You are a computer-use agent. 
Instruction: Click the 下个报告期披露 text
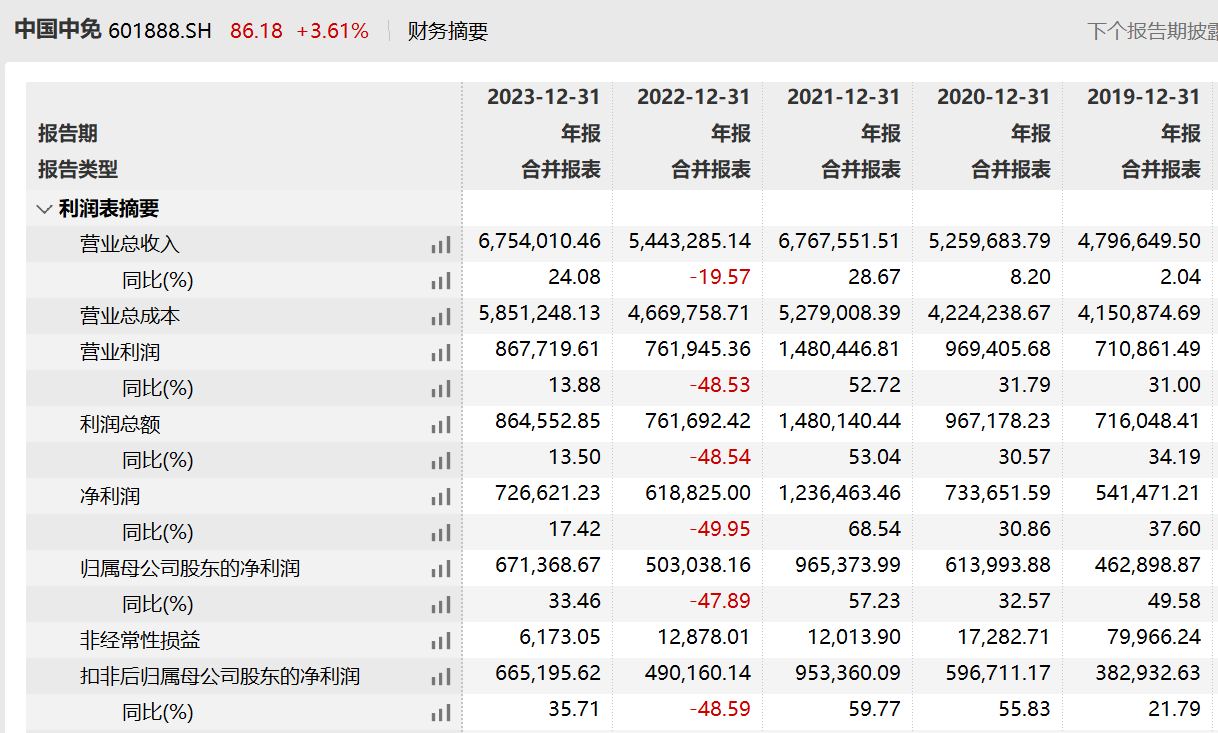1152,31
